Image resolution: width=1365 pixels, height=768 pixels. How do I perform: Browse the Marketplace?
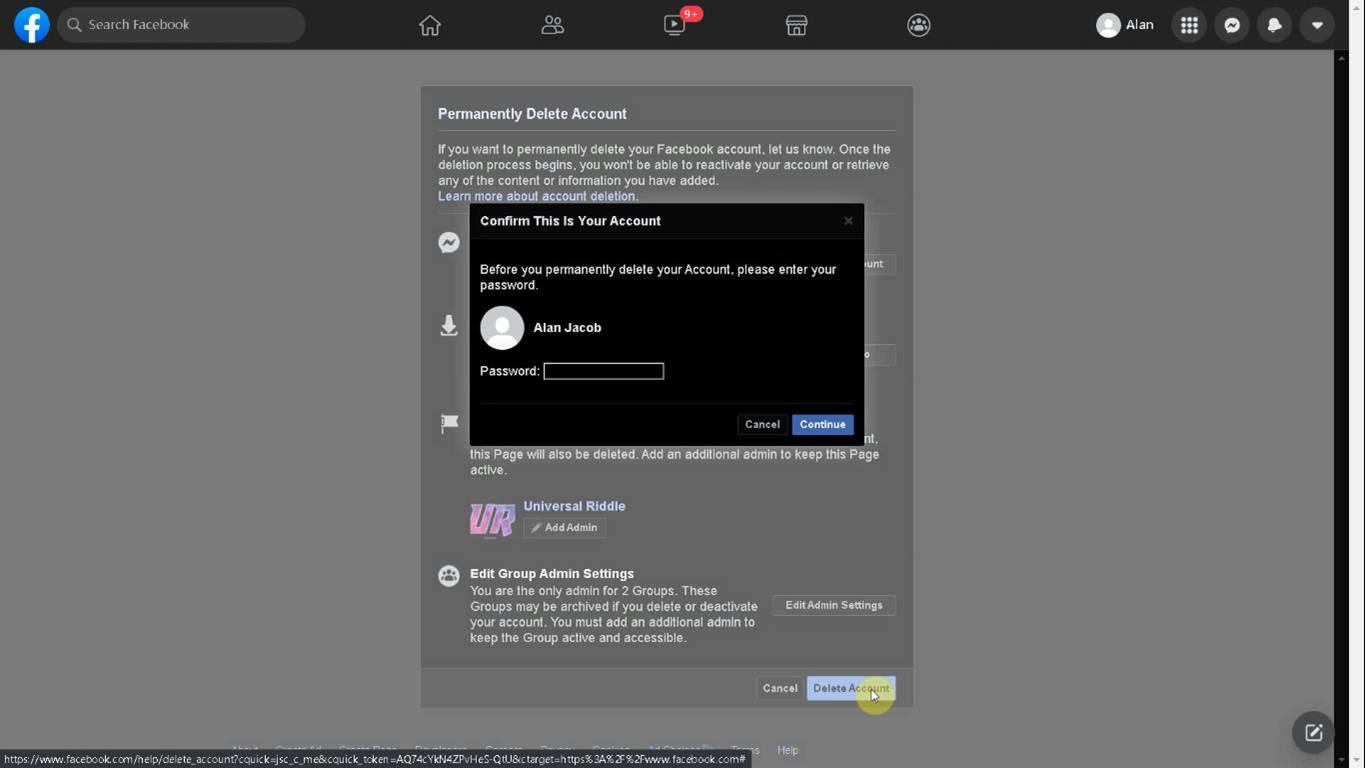coord(796,24)
